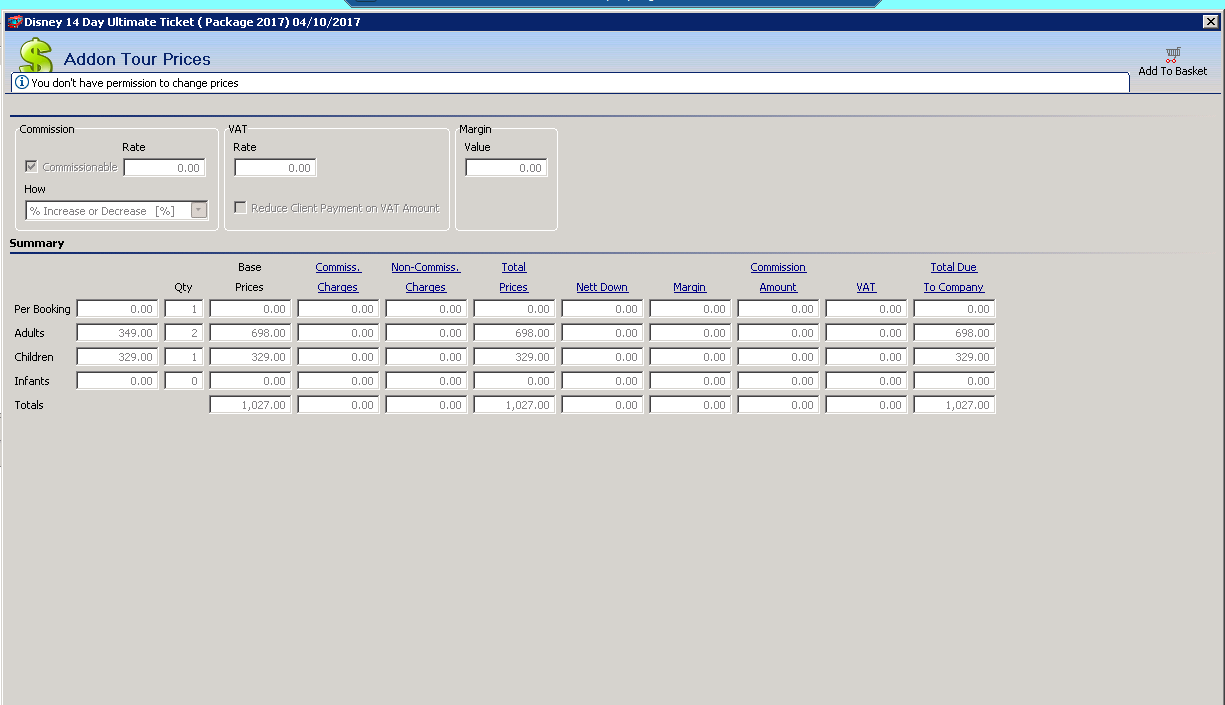Open the Total Due To Company link
The height and width of the screenshot is (705, 1225).
click(954, 277)
